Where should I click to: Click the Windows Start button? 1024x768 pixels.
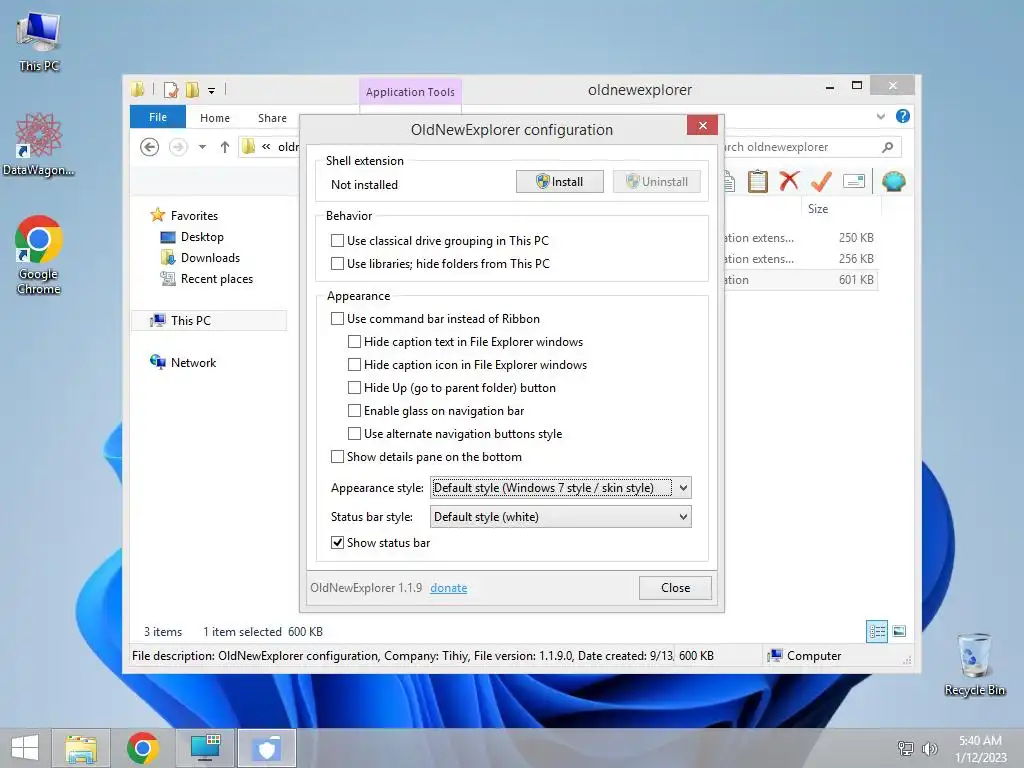[x=25, y=748]
